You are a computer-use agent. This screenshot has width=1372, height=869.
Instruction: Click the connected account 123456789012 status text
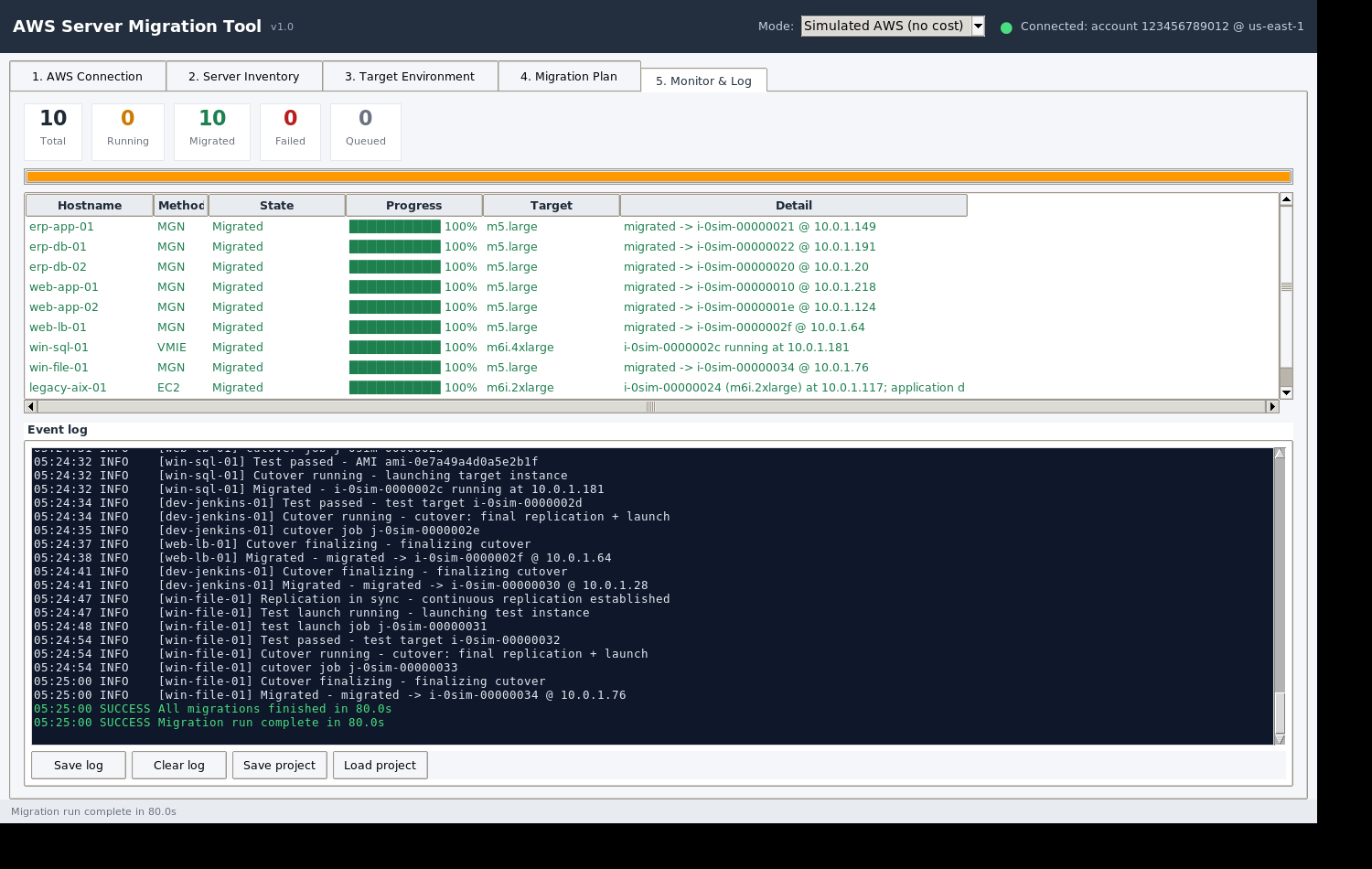(1163, 27)
